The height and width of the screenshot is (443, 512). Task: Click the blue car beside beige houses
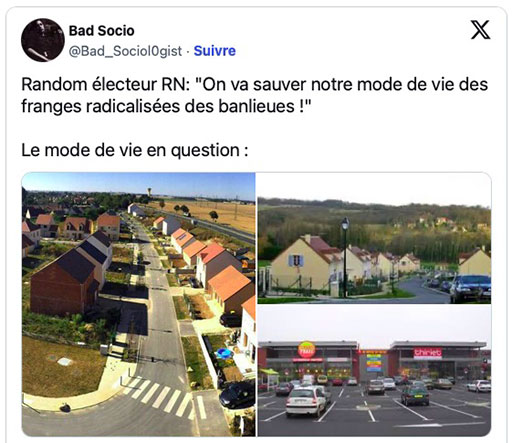point(470,289)
